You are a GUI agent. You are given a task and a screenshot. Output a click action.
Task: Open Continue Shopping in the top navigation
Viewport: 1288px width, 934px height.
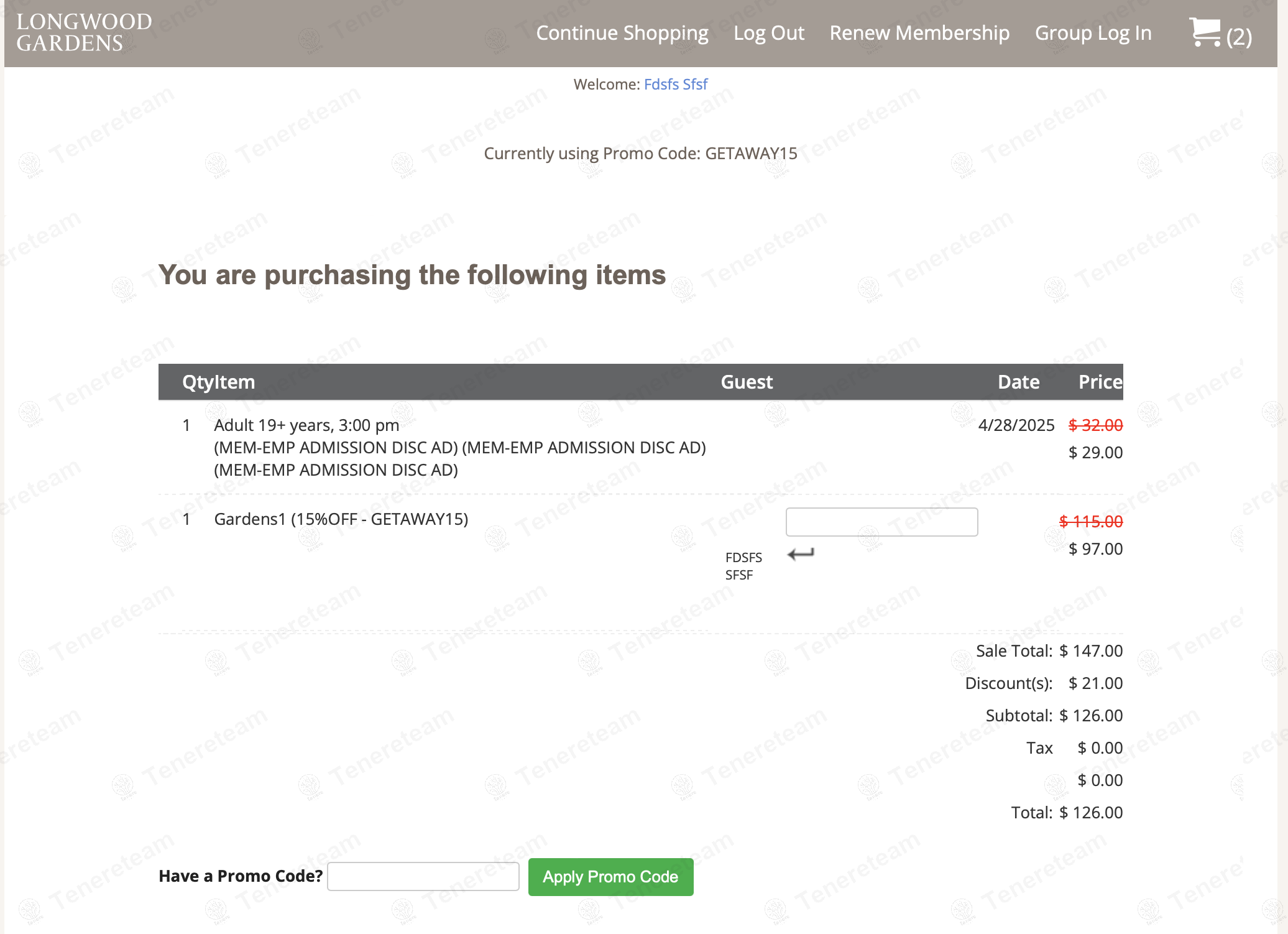[x=622, y=33]
